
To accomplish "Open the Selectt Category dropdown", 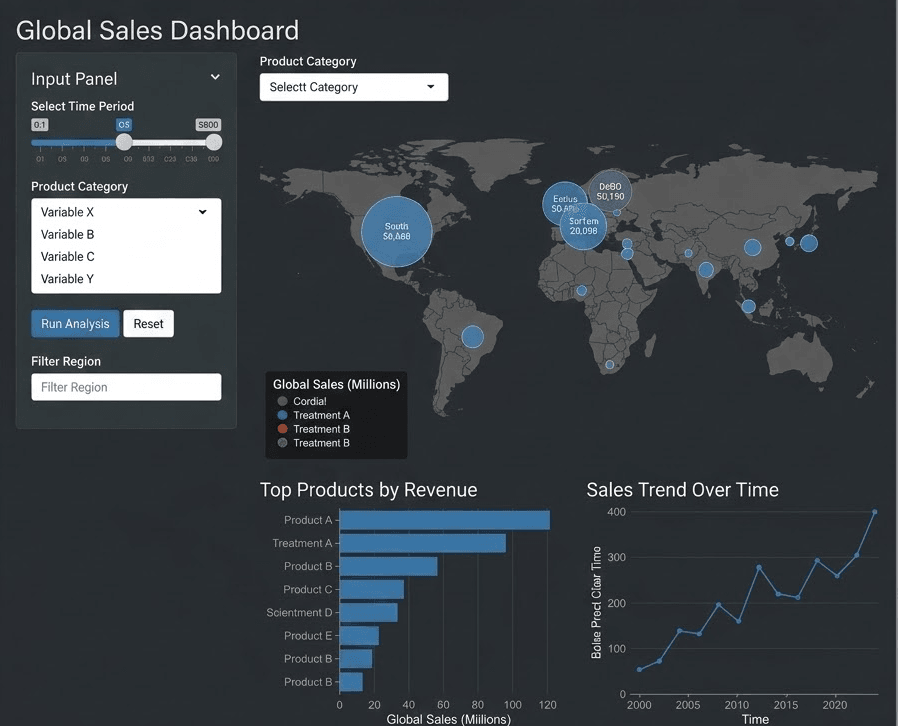I will point(353,87).
